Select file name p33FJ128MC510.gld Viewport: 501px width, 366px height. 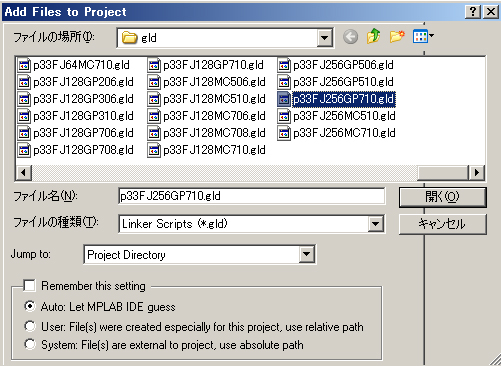[x=214, y=99]
